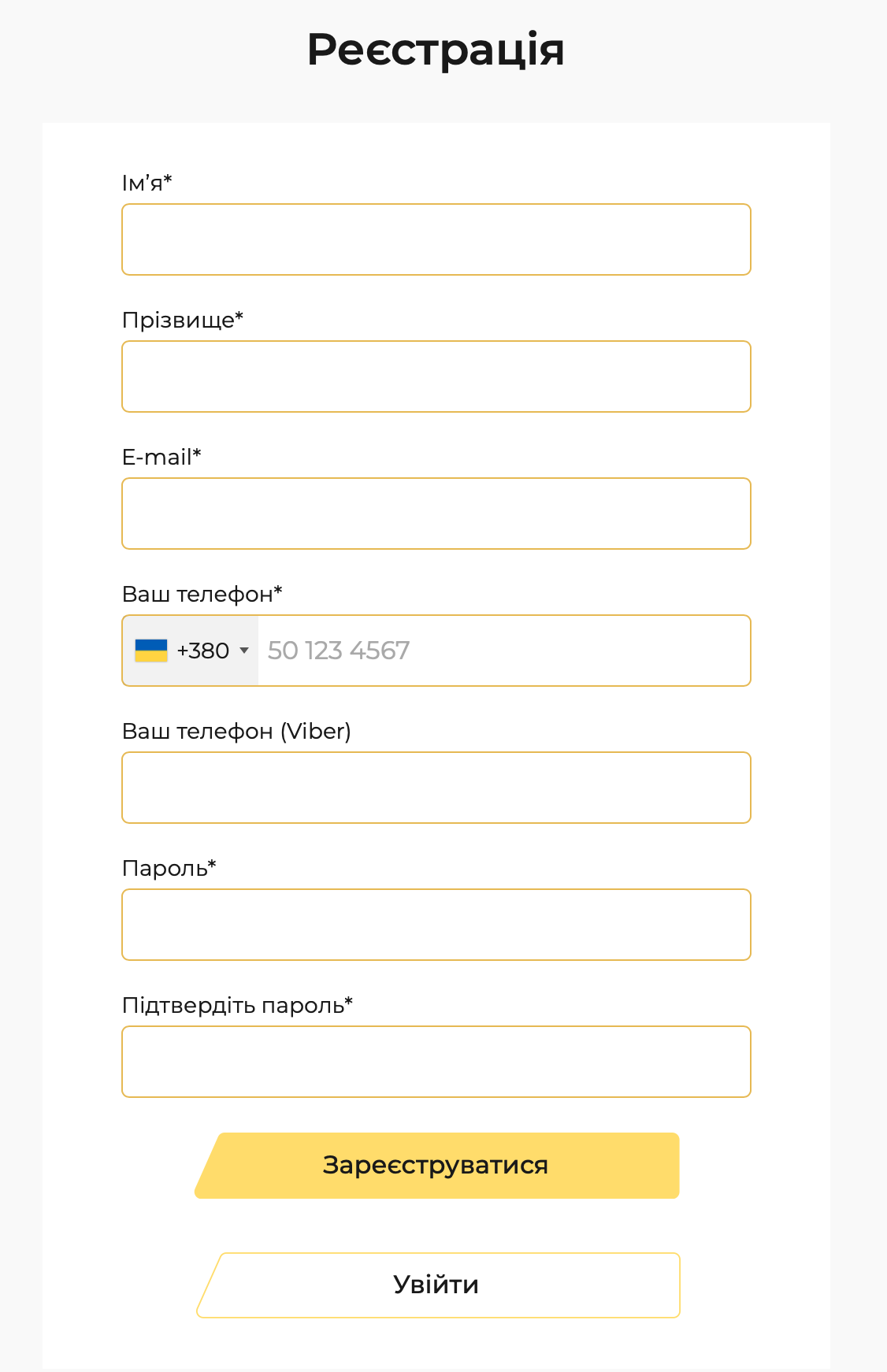Click the E-mail* field label
The width and height of the screenshot is (887, 1372).
click(161, 457)
